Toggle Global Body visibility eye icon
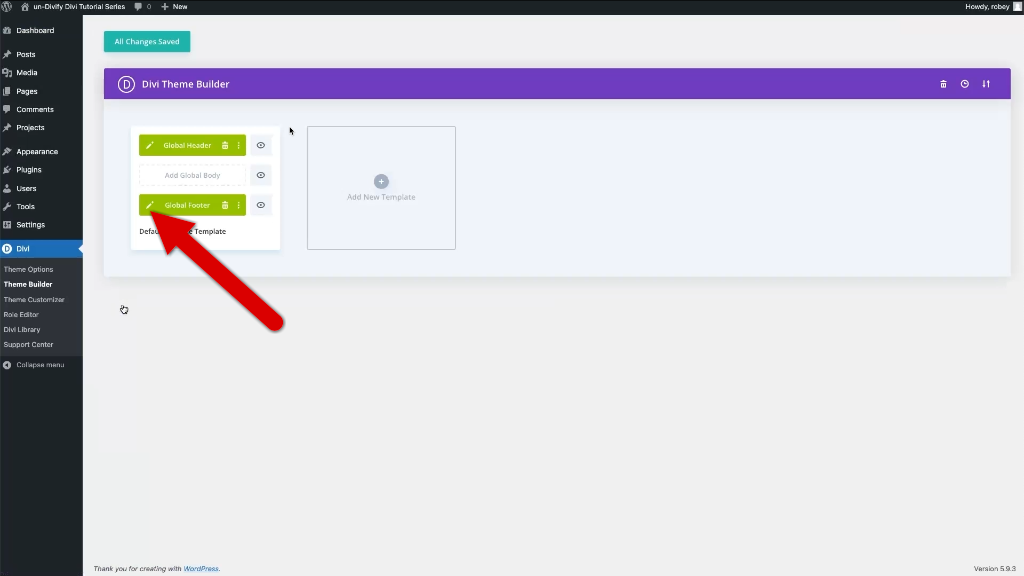 coord(261,175)
